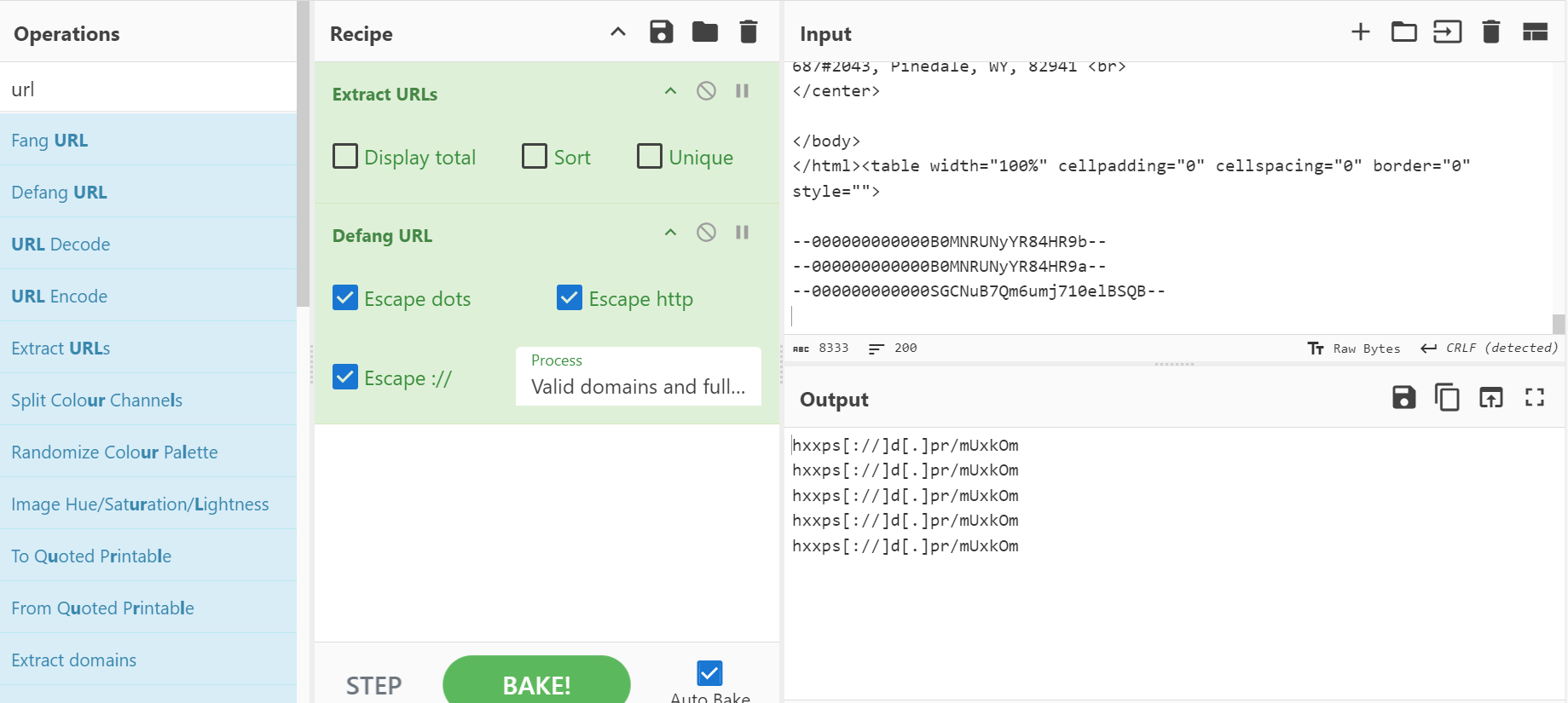
Task: Select Extract URLs from operations list
Action: 148,348
